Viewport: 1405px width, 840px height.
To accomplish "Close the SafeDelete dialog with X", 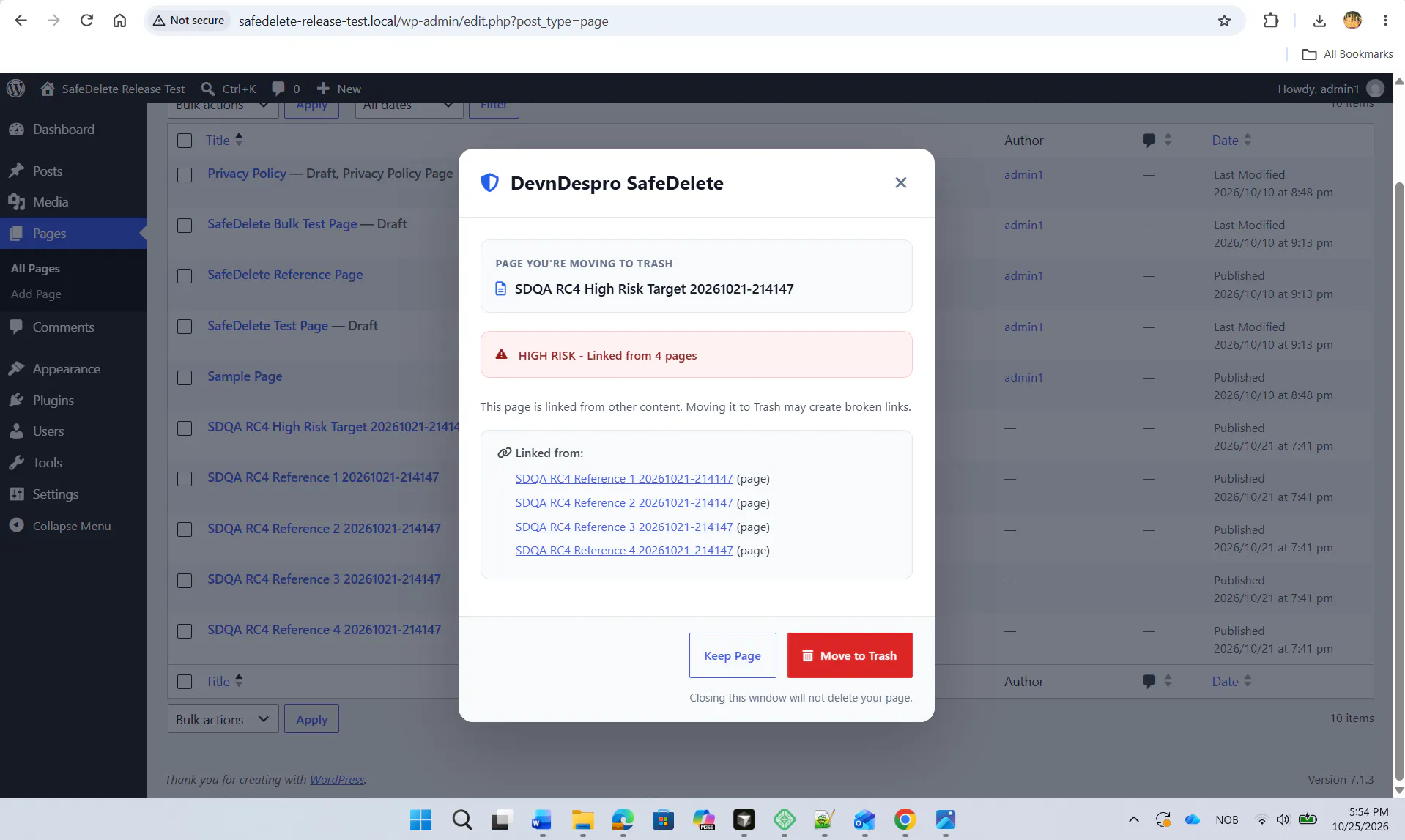I will click(900, 183).
